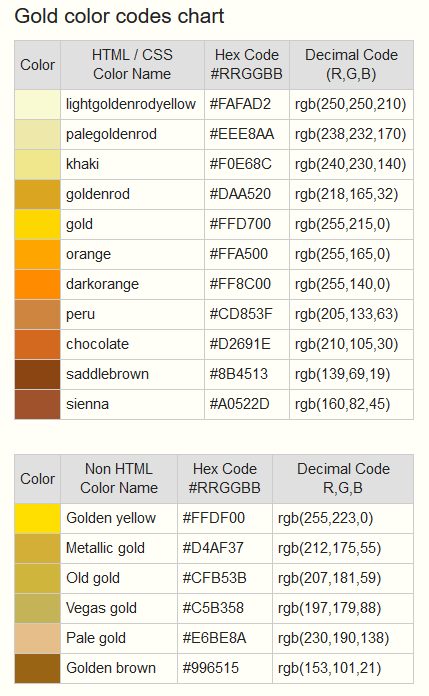Click the 'Golden yellow' name cell
This screenshot has height=696, width=429.
click(119, 518)
